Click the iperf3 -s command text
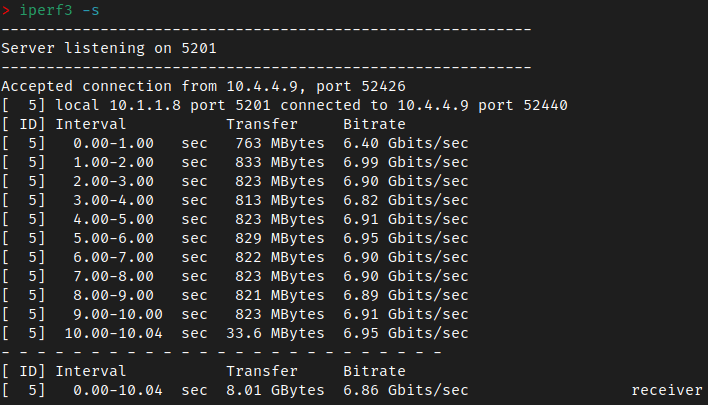 [x=59, y=11]
